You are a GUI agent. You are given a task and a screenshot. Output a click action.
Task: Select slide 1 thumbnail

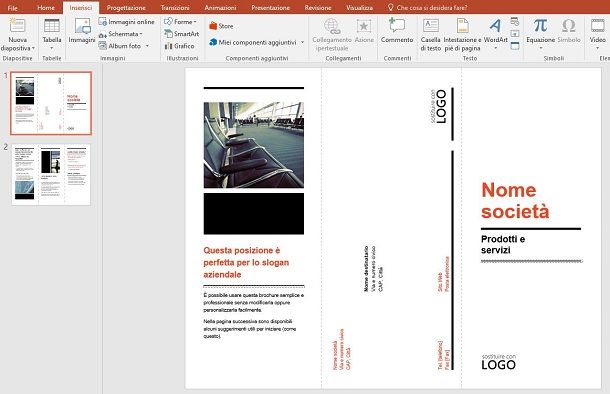[x=51, y=103]
